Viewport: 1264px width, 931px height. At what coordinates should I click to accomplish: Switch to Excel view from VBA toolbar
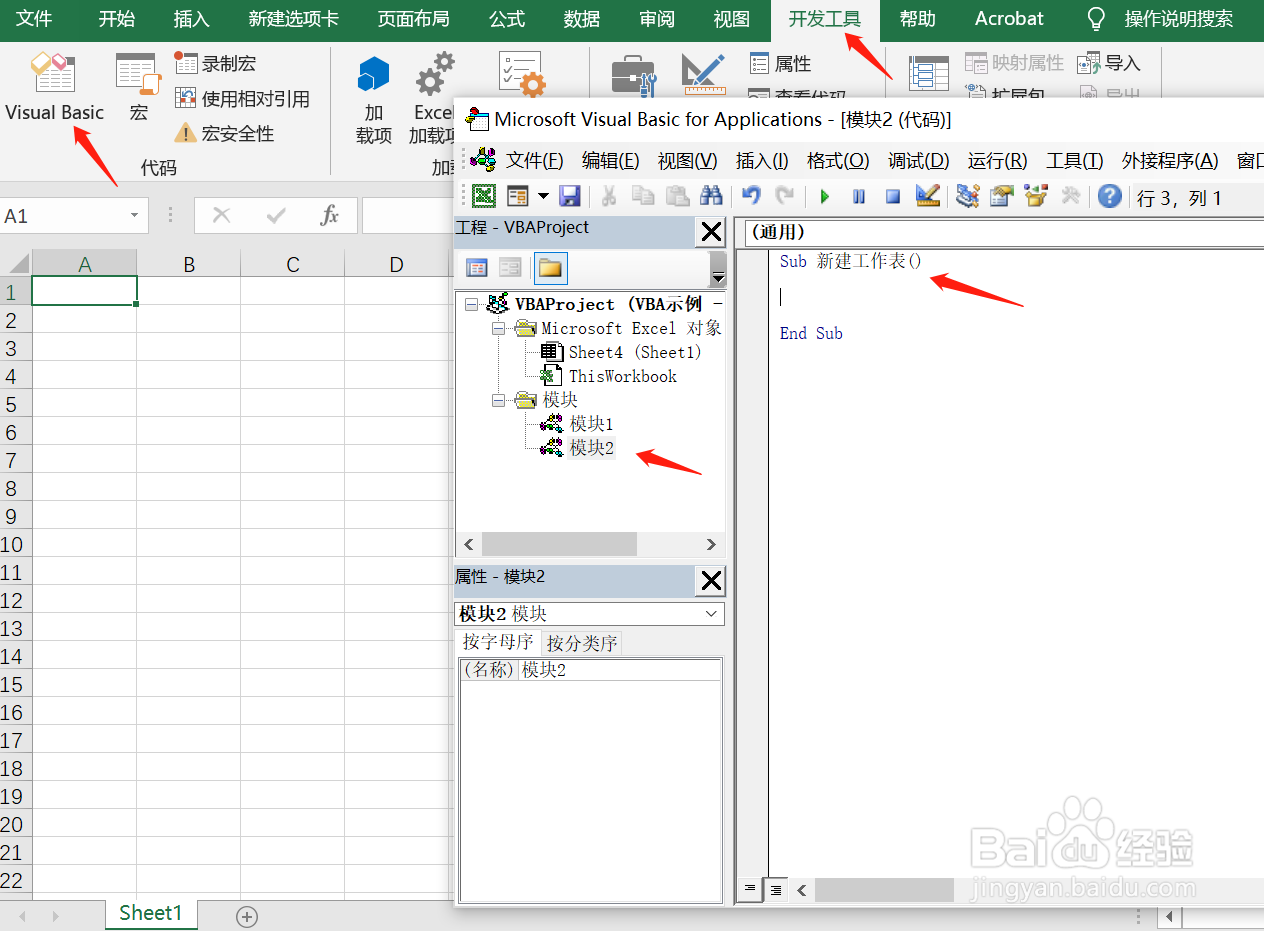[483, 196]
